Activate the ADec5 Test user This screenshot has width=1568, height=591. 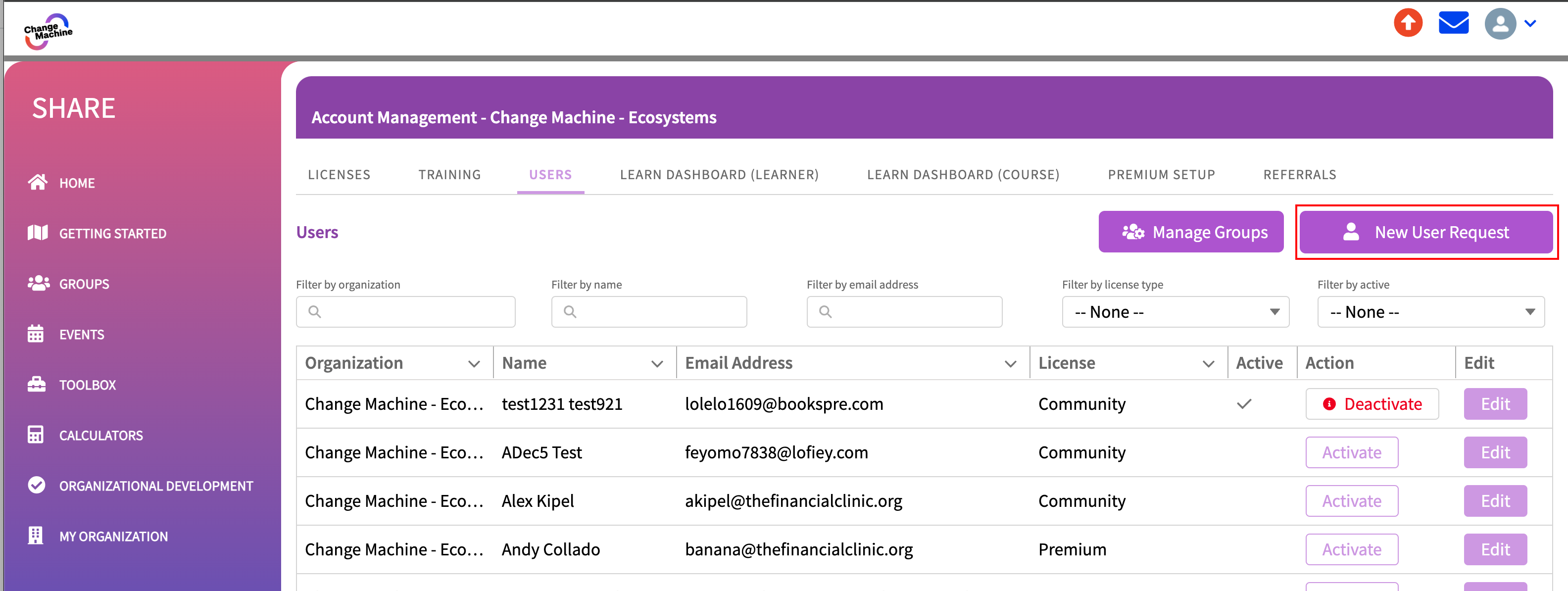(x=1351, y=453)
